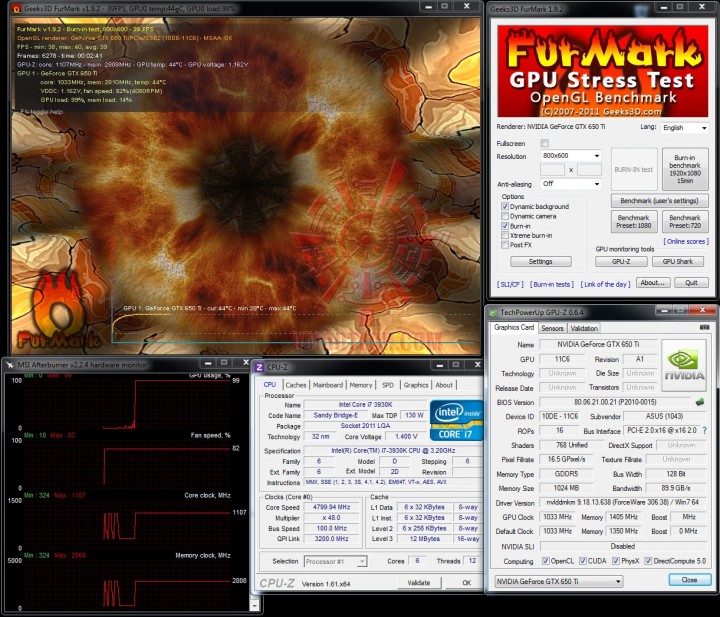Screen dimensions: 720x617
Task: Click the NVIDIA logo in GPU-Z
Action: [683, 365]
